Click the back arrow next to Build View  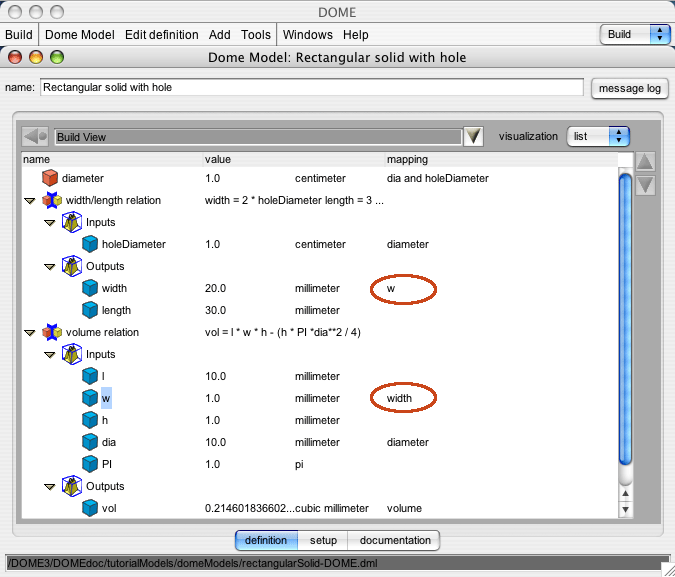tap(35, 136)
